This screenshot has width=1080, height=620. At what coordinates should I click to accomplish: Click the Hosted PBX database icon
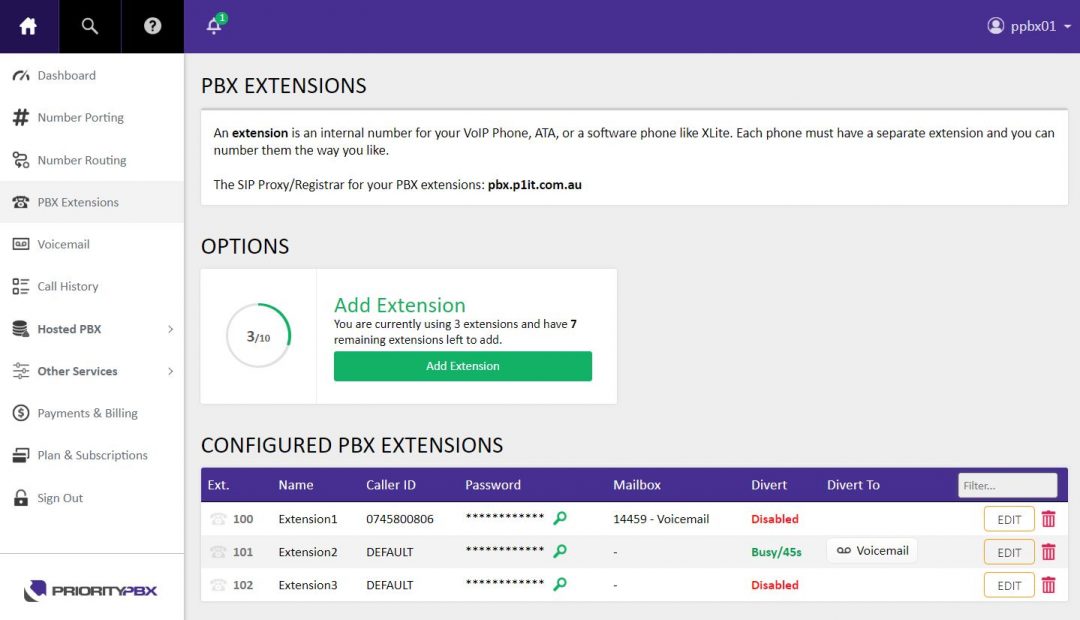[21, 329]
